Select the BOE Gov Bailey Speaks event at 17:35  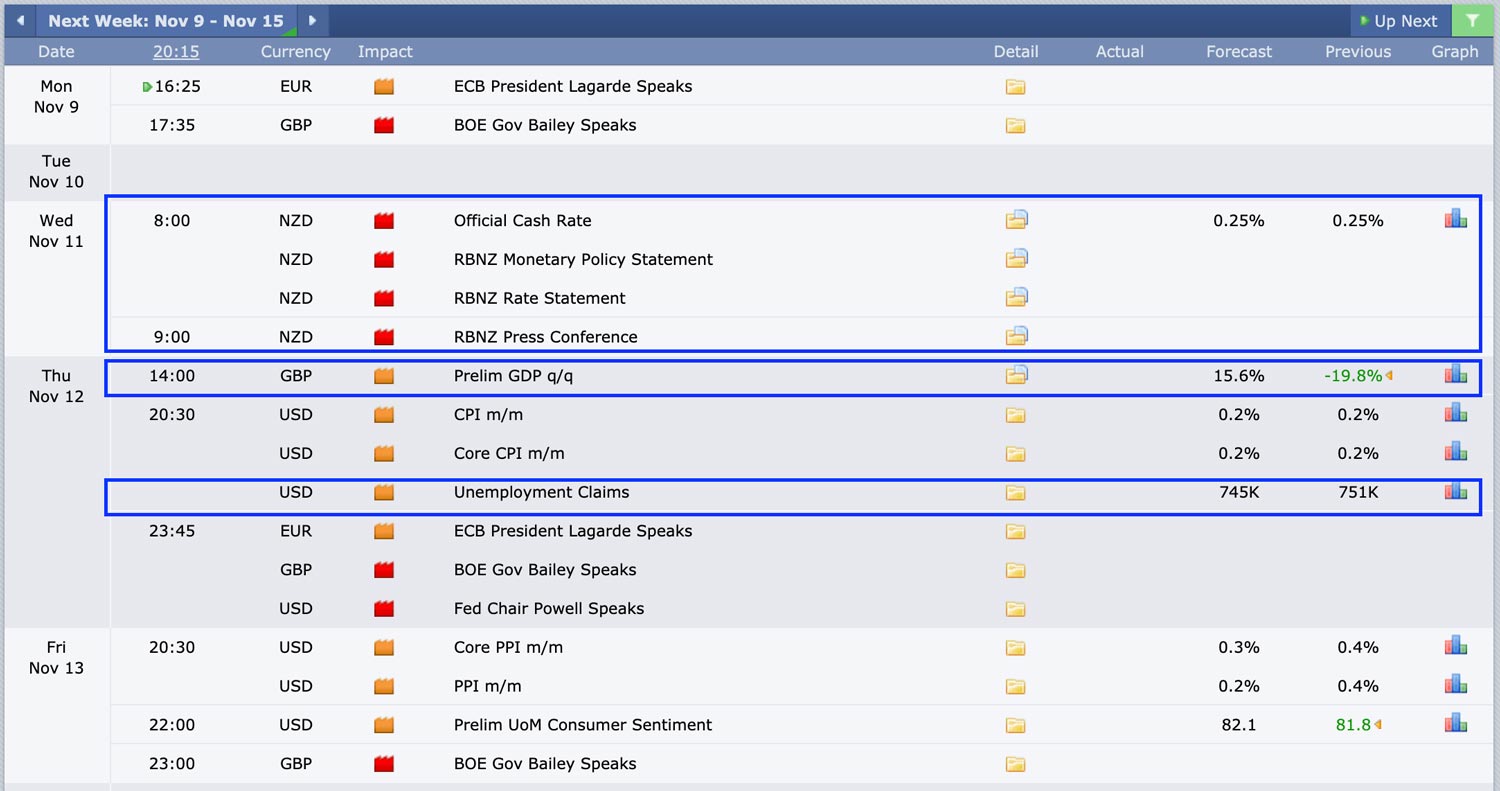click(545, 125)
